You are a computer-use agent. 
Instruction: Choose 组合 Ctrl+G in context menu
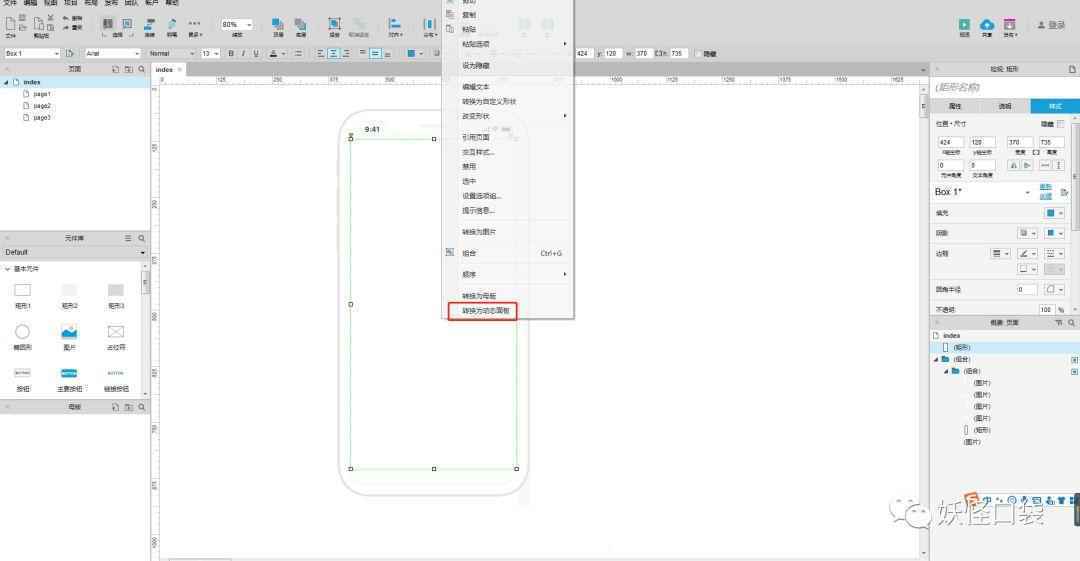coord(507,253)
